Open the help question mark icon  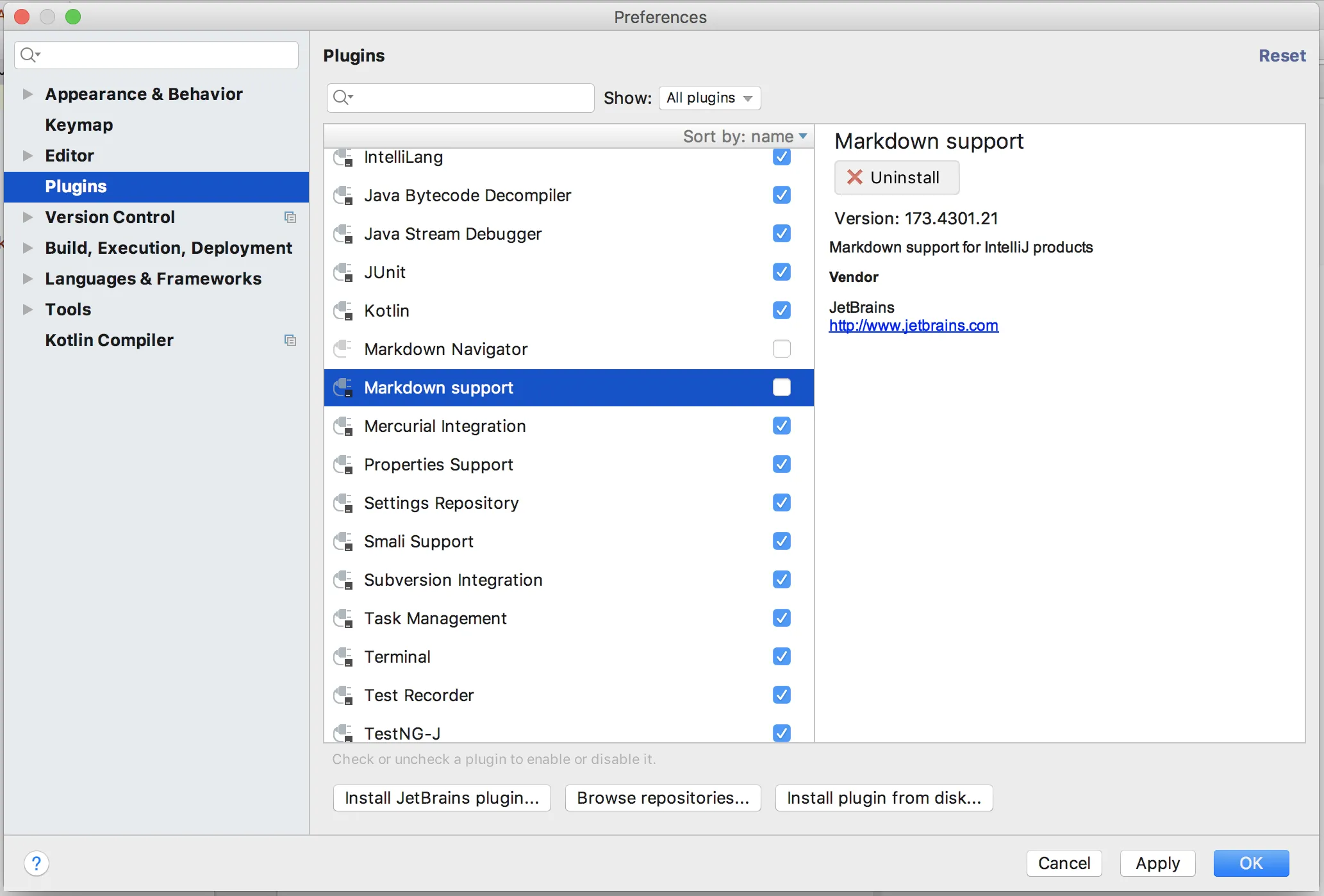[x=37, y=863]
